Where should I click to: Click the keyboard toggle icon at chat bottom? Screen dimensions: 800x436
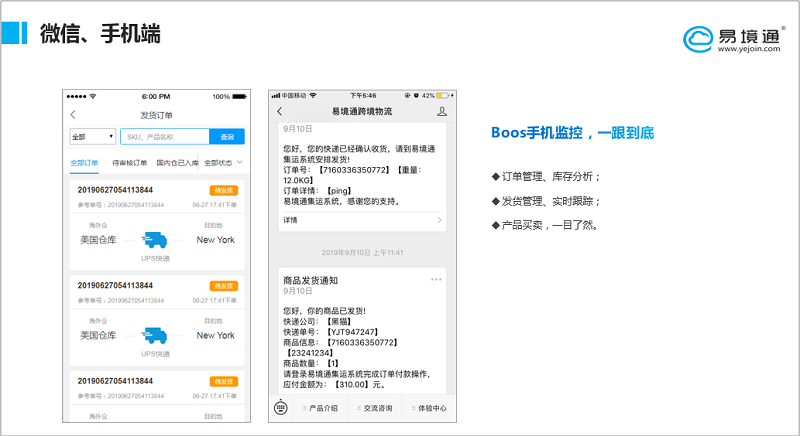[282, 408]
